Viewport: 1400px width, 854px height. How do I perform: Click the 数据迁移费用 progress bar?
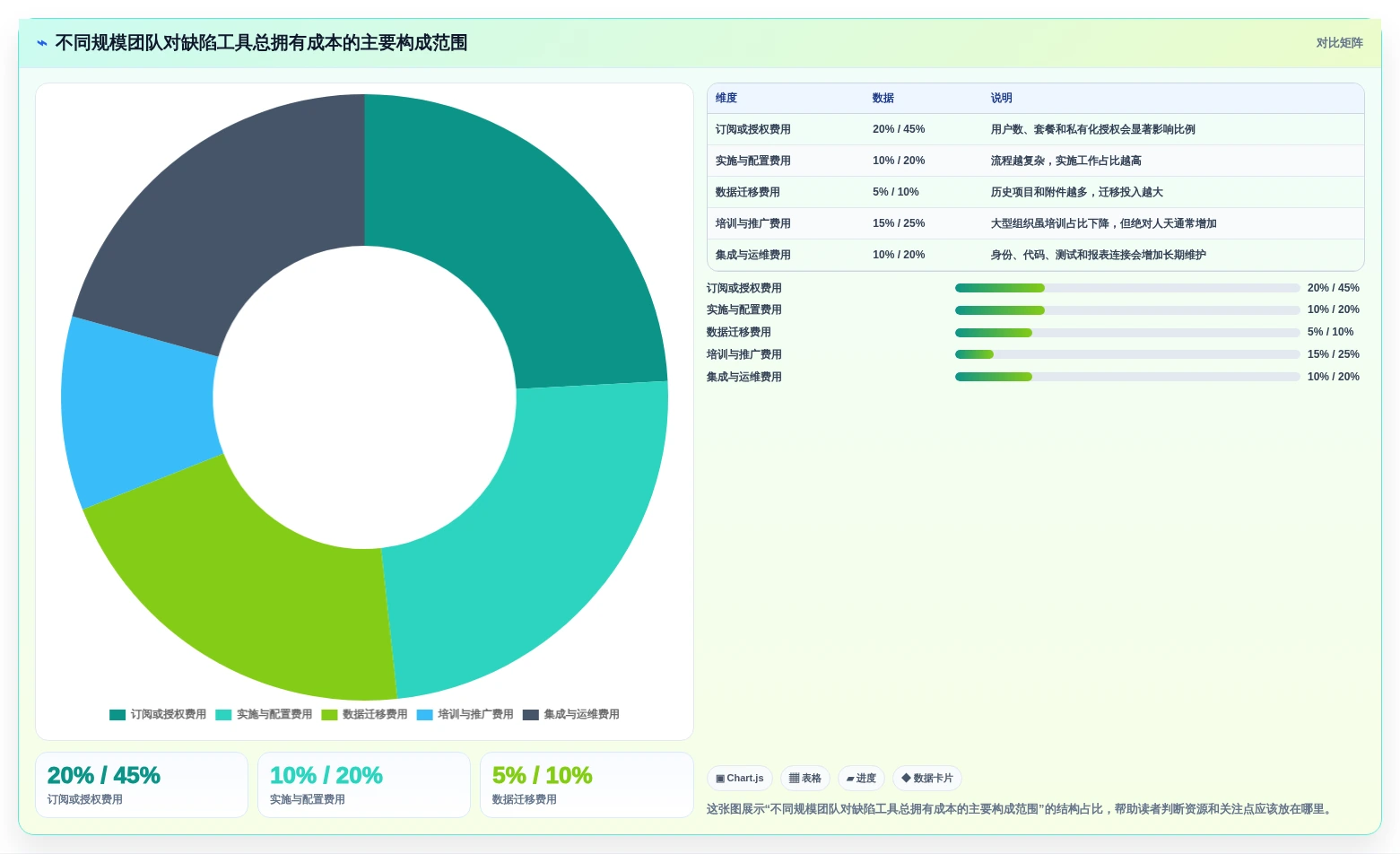(1127, 333)
